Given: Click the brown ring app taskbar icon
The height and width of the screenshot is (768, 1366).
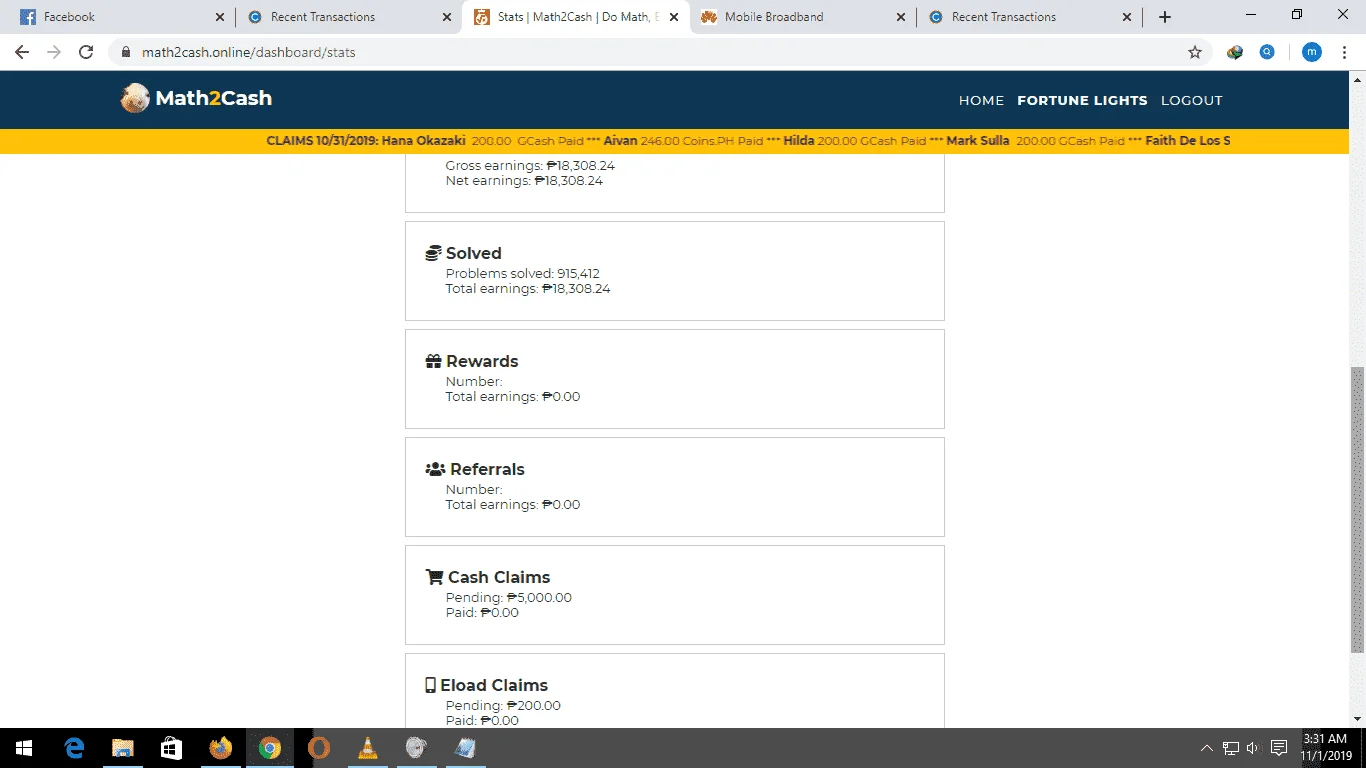Looking at the screenshot, I should coord(319,748).
